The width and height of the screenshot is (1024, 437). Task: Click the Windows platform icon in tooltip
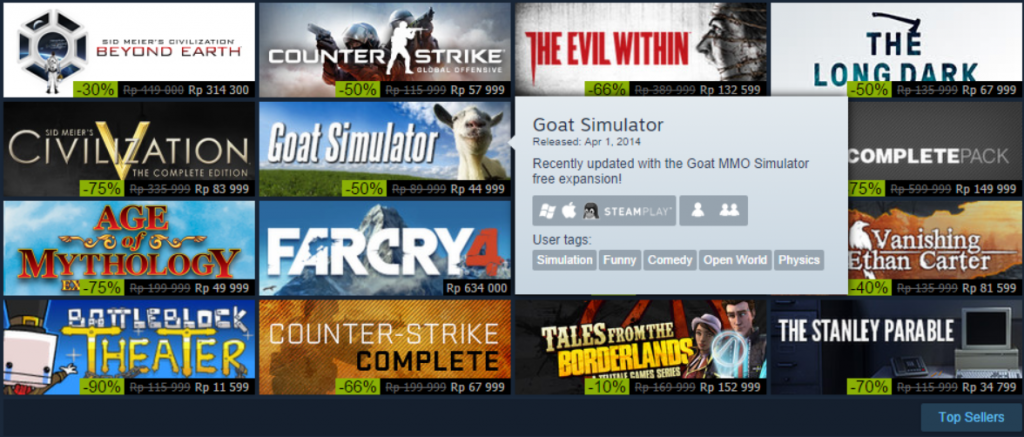click(x=547, y=211)
